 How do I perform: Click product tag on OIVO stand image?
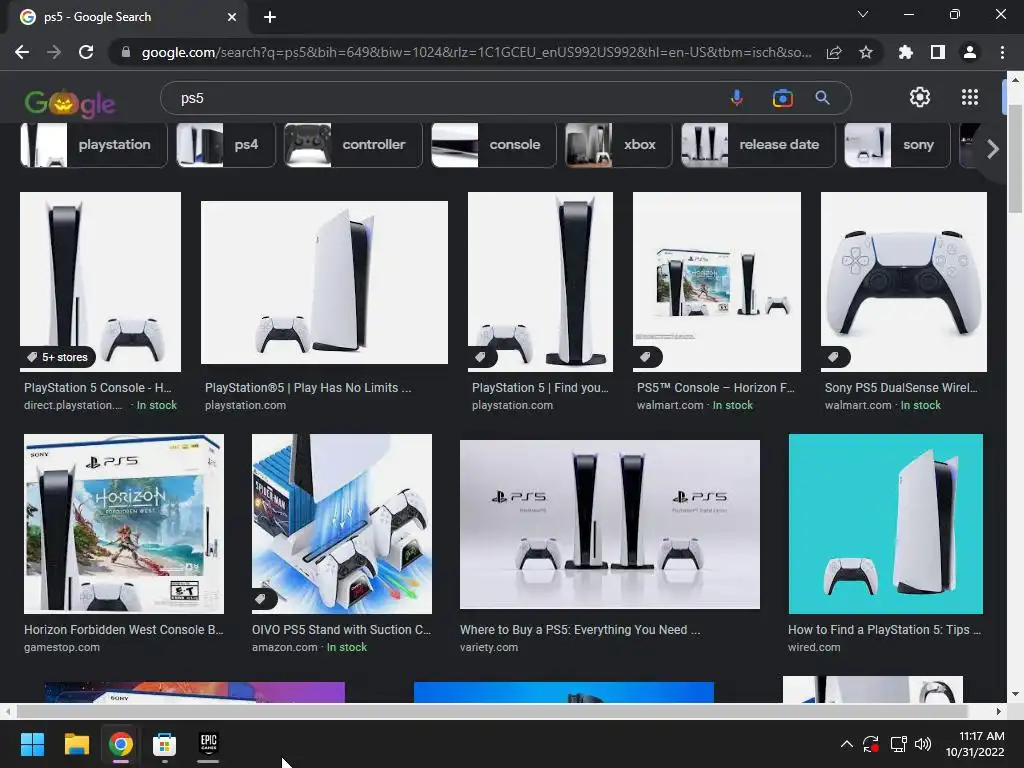point(264,599)
